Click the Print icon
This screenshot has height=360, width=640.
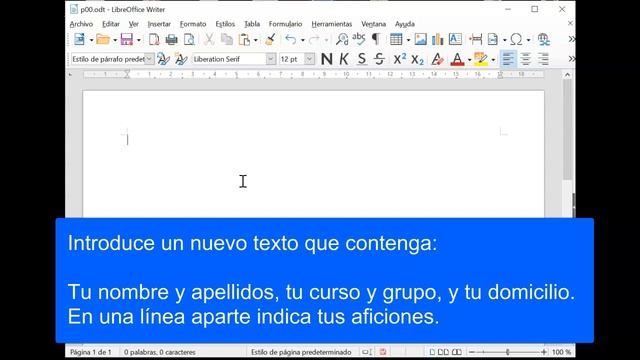point(171,40)
